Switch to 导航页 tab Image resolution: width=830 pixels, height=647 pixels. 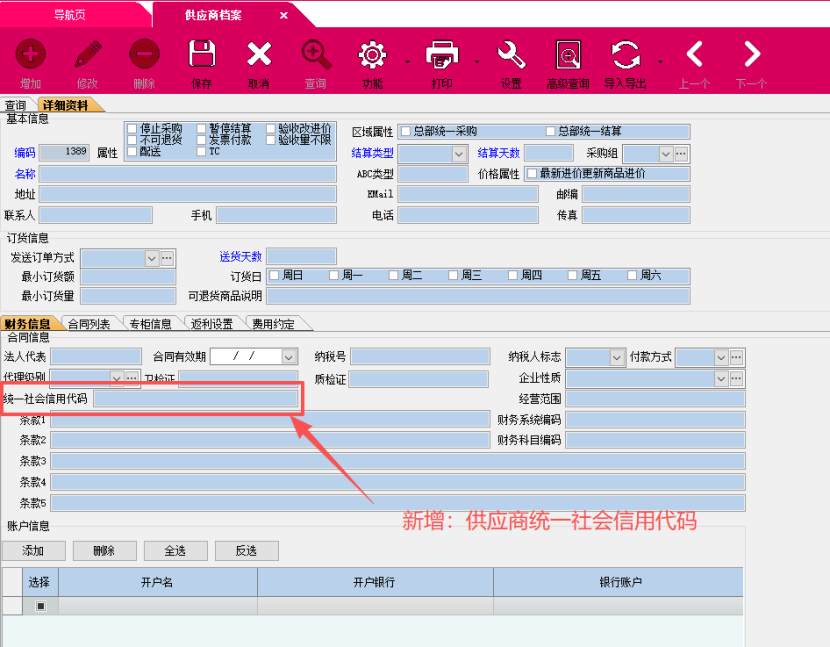coord(70,14)
